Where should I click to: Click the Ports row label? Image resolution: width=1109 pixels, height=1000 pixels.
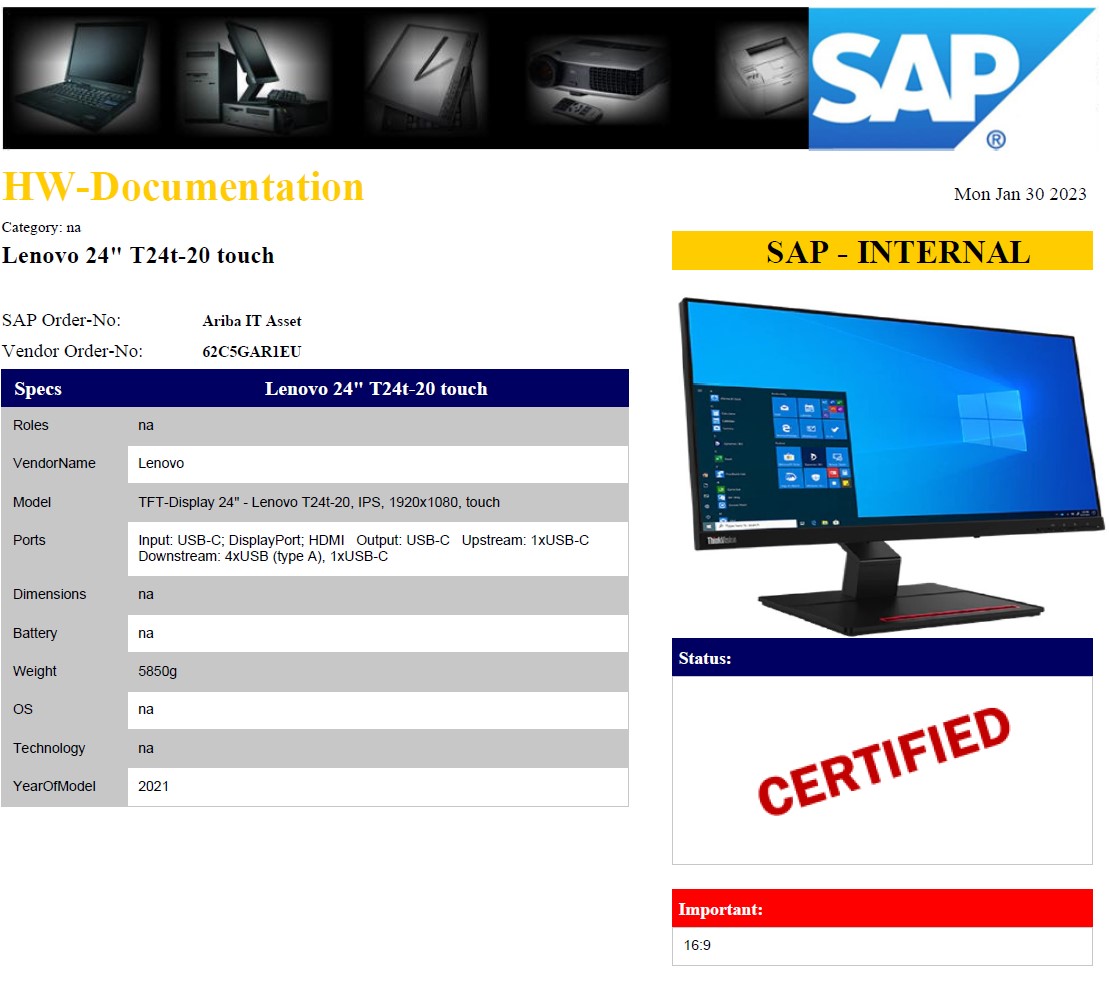pos(29,540)
